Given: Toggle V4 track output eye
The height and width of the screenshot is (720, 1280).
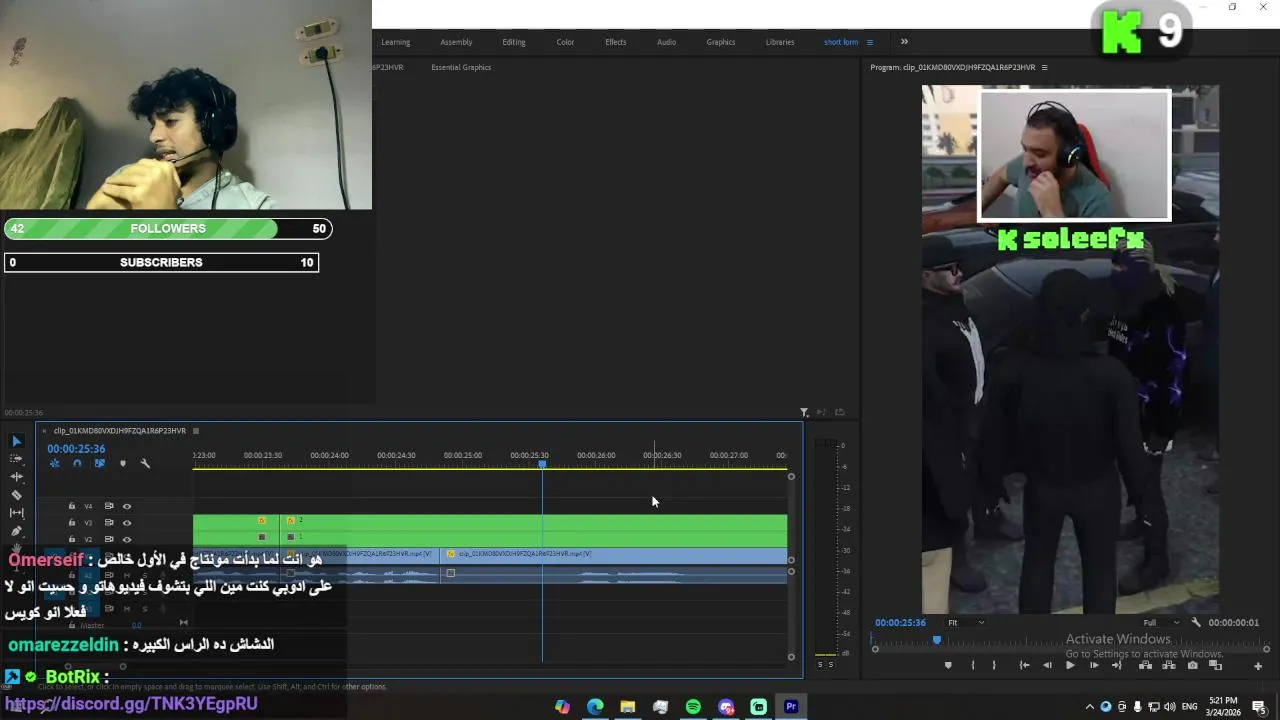Looking at the screenshot, I should [x=127, y=506].
